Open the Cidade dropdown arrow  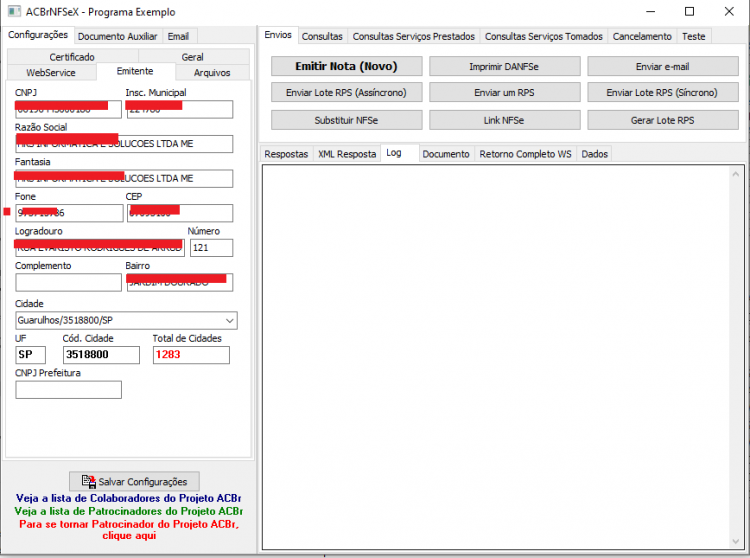click(230, 320)
